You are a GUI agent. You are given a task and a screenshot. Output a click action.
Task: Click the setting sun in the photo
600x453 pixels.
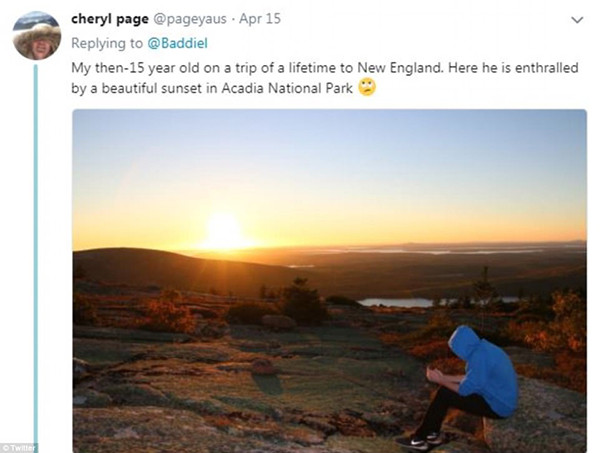tap(222, 231)
